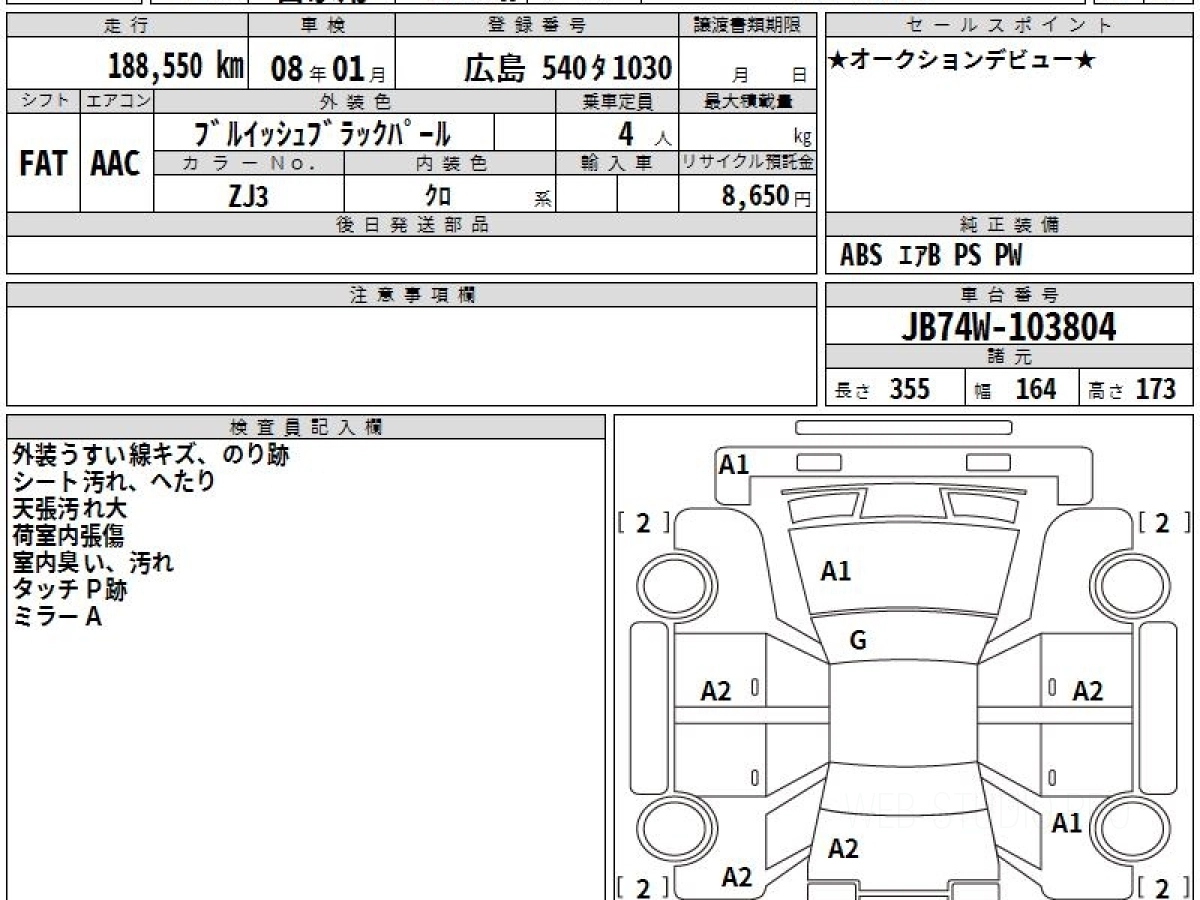Click the セールスポイント header
The height and width of the screenshot is (900, 1200).
click(1009, 26)
